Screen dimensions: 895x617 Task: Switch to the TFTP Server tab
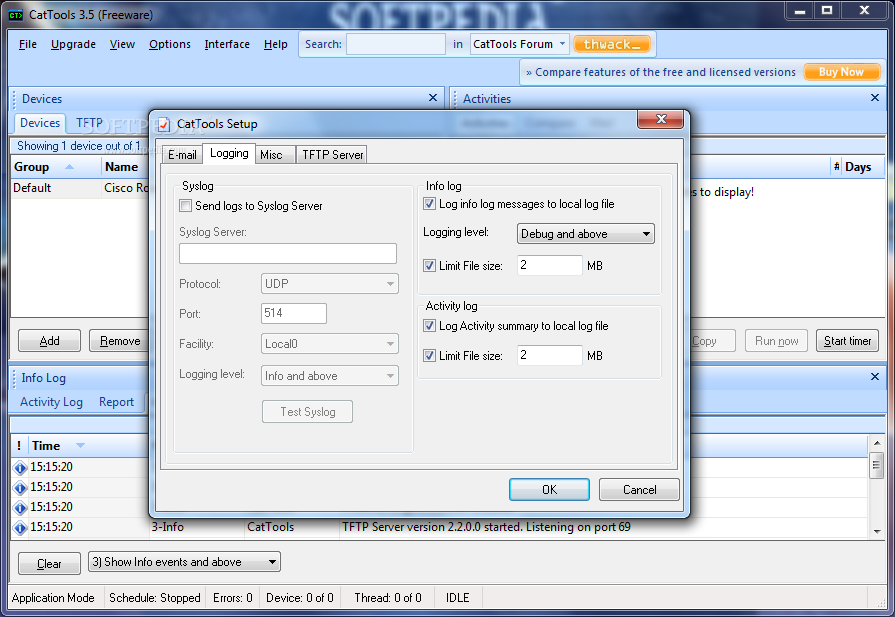(332, 155)
